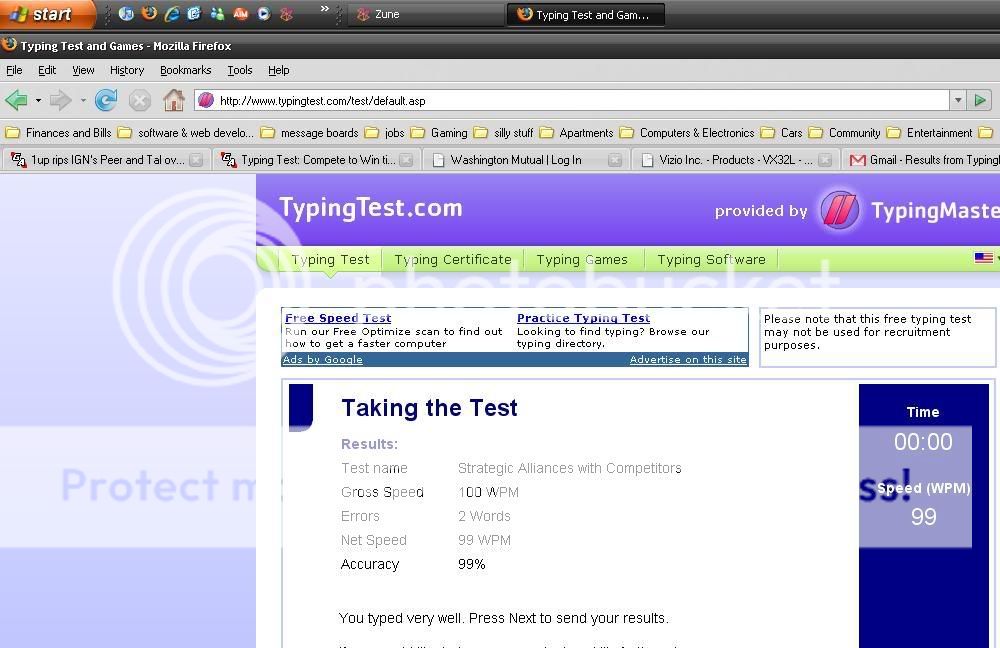This screenshot has height=648, width=1000.
Task: Launch iTunes from Quick Launch
Action: pyautogui.click(x=126, y=14)
